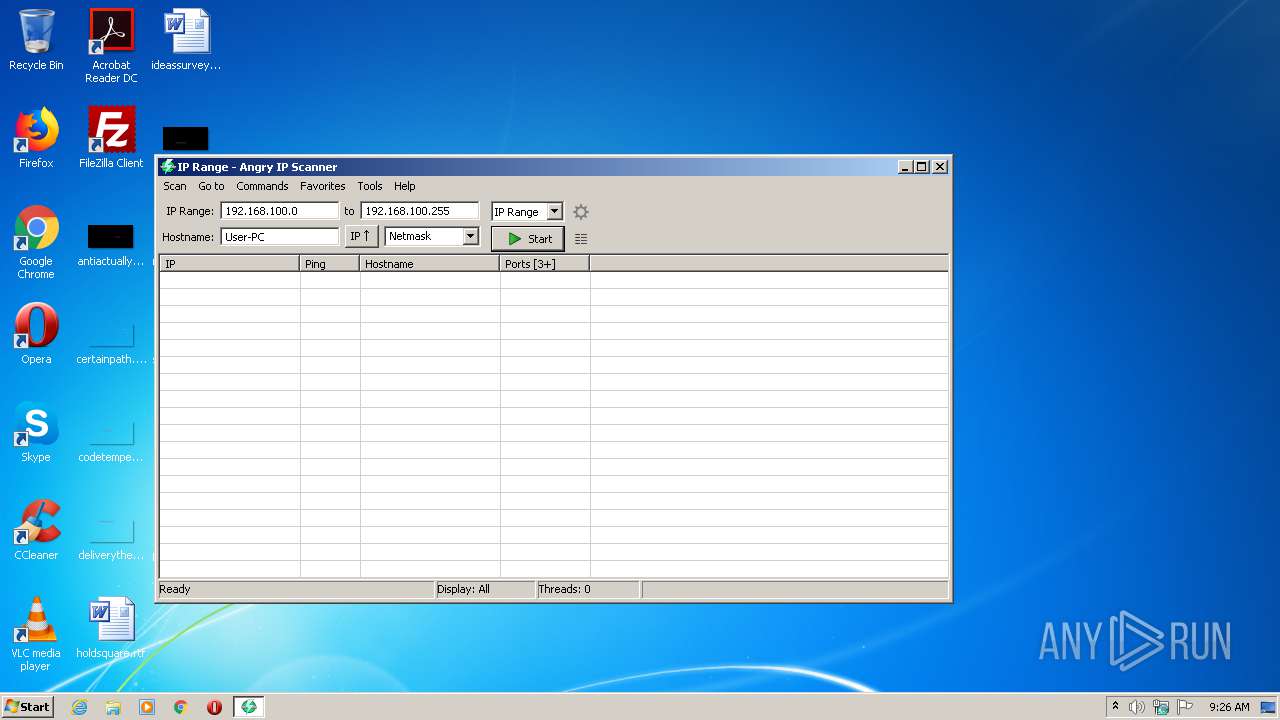1280x720 pixels.
Task: Open the Commands menu
Action: point(262,186)
